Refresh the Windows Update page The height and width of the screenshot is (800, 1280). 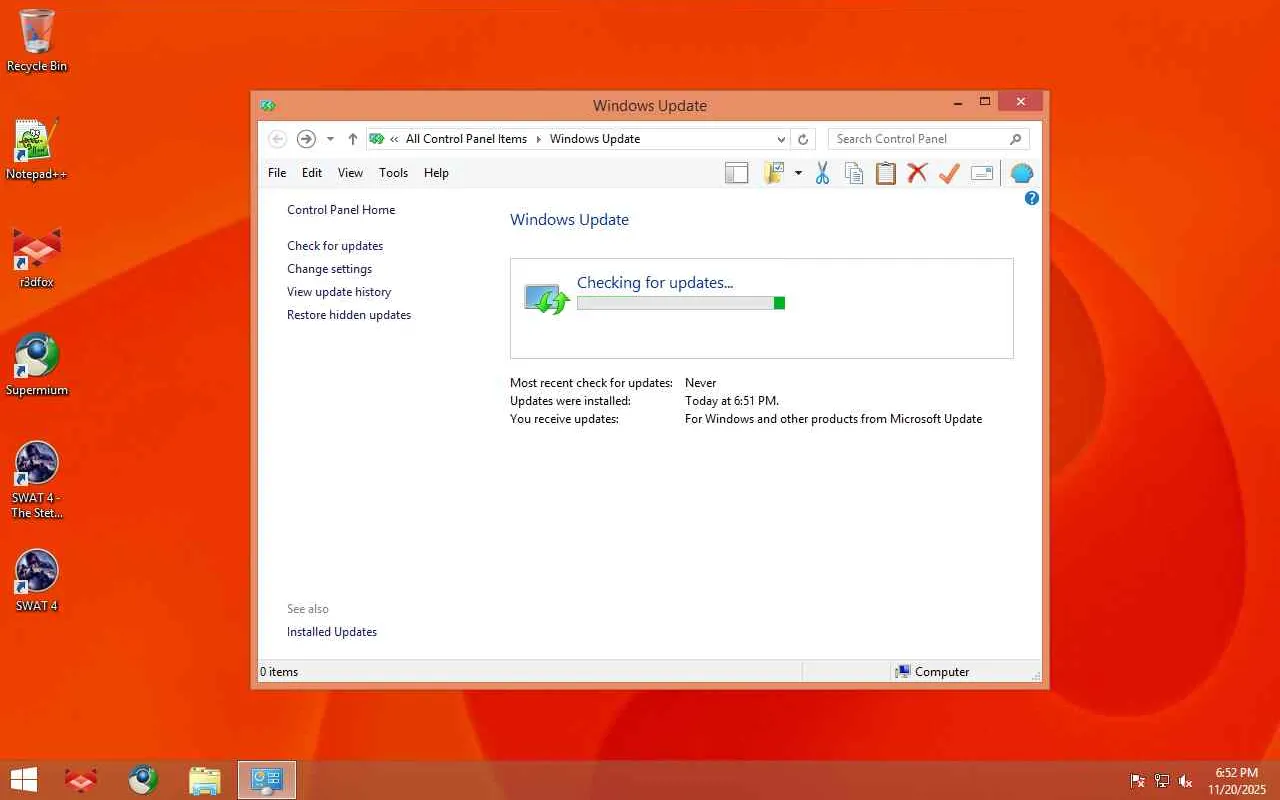pyautogui.click(x=803, y=139)
